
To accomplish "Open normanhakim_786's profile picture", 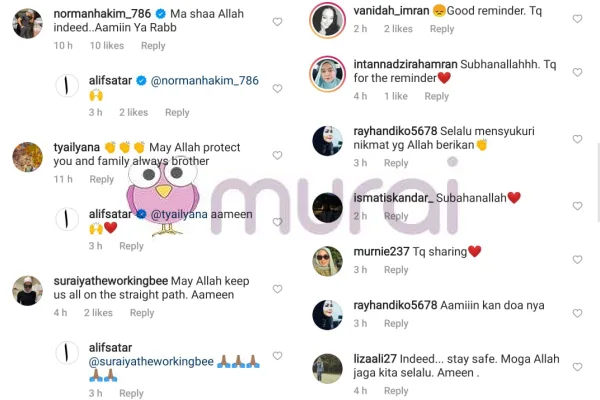I will coord(28,24).
